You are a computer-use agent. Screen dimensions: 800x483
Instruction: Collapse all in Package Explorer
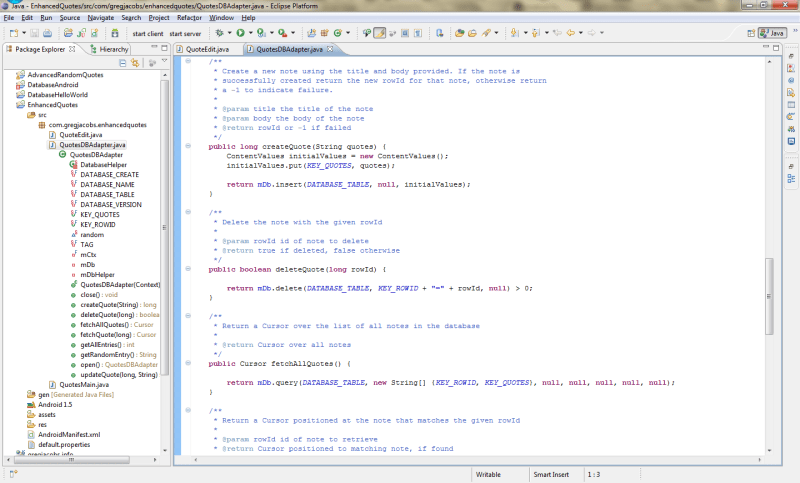click(122, 63)
